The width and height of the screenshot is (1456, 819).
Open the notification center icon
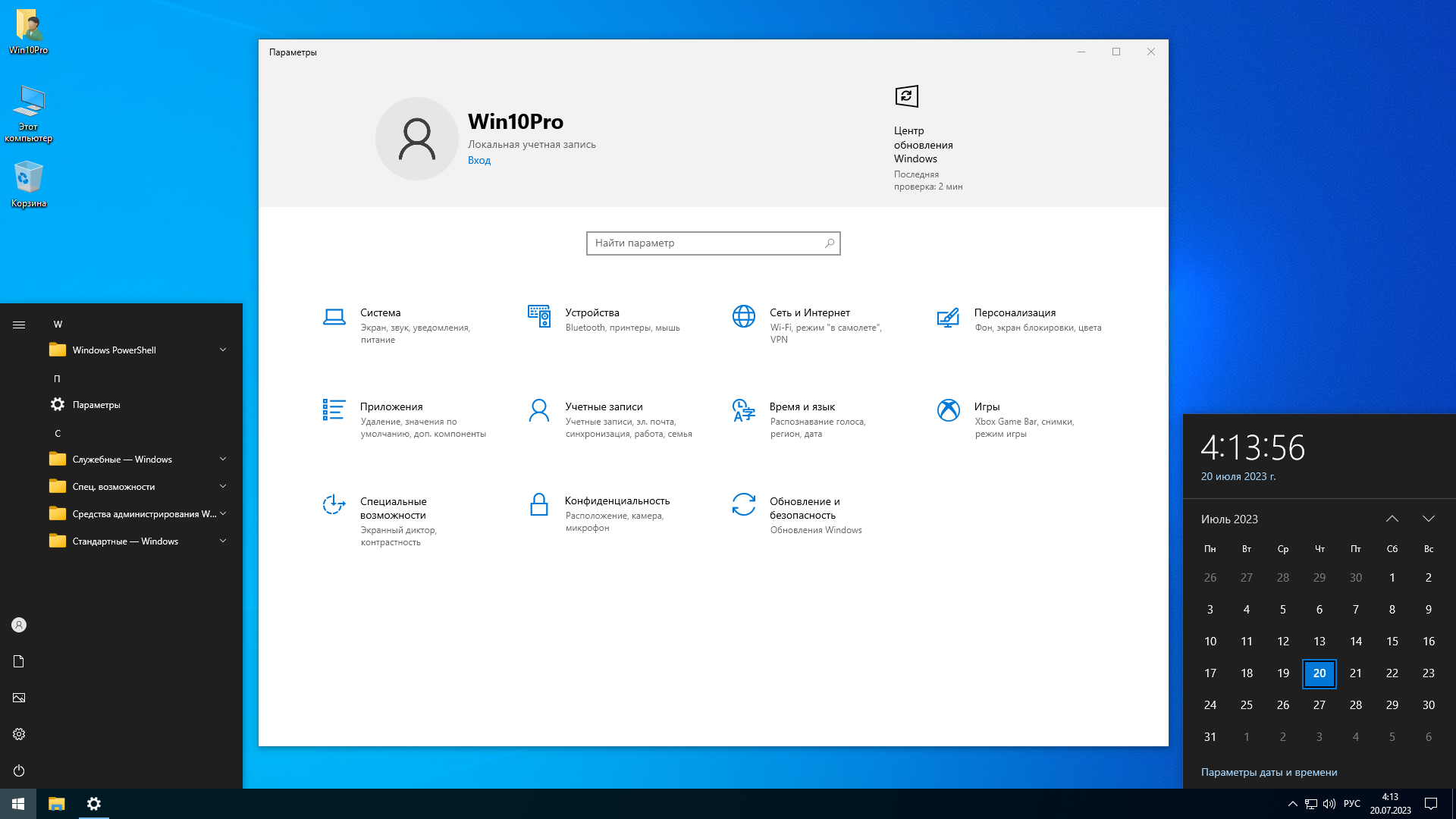click(x=1431, y=804)
